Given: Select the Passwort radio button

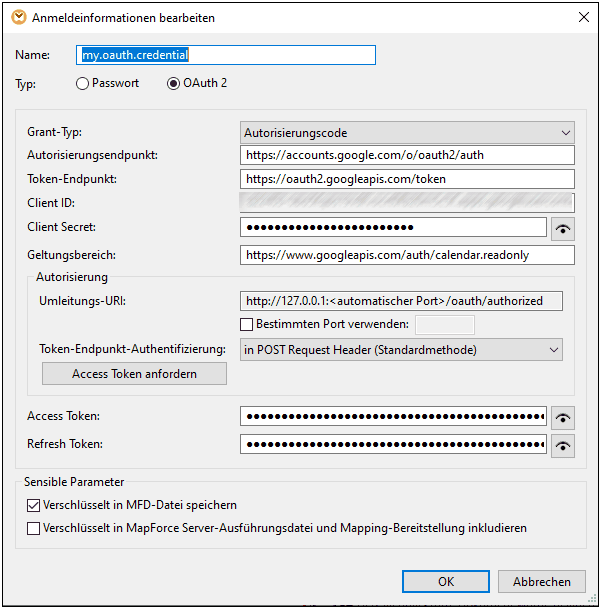Looking at the screenshot, I should tap(83, 84).
